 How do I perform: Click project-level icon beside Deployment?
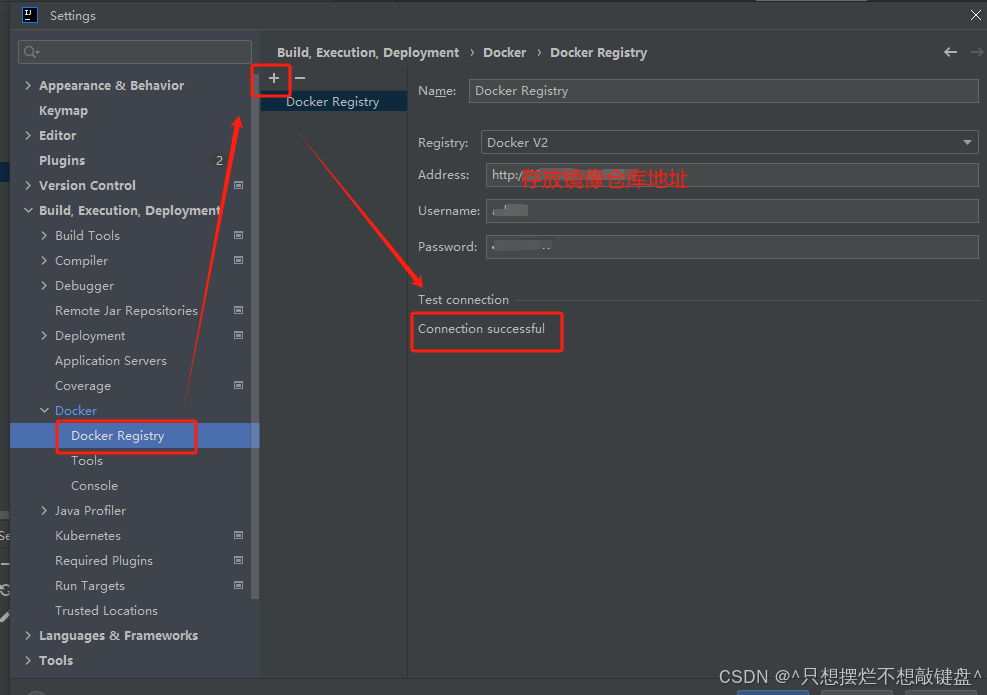pos(239,335)
